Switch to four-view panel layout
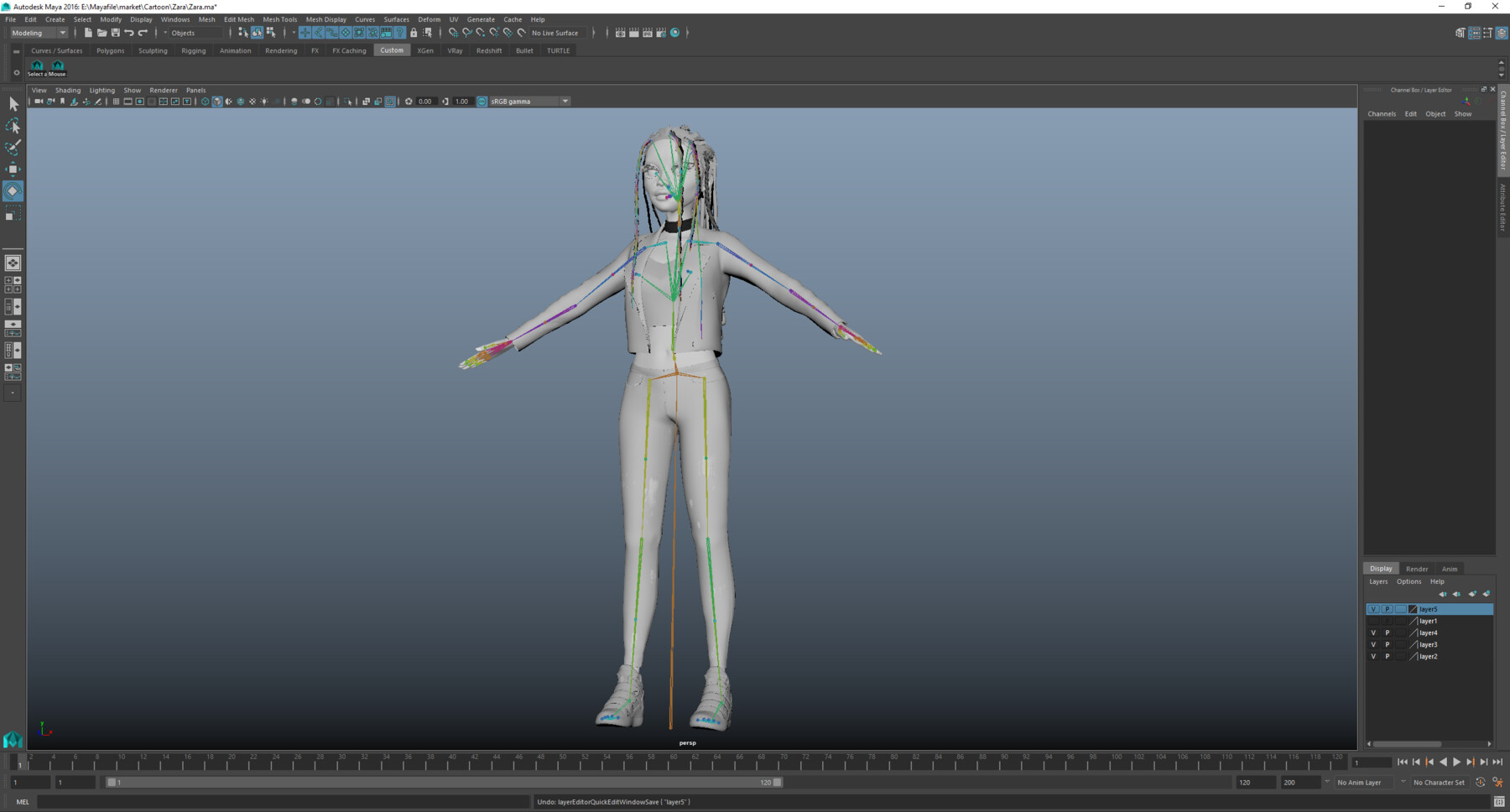 pyautogui.click(x=13, y=285)
